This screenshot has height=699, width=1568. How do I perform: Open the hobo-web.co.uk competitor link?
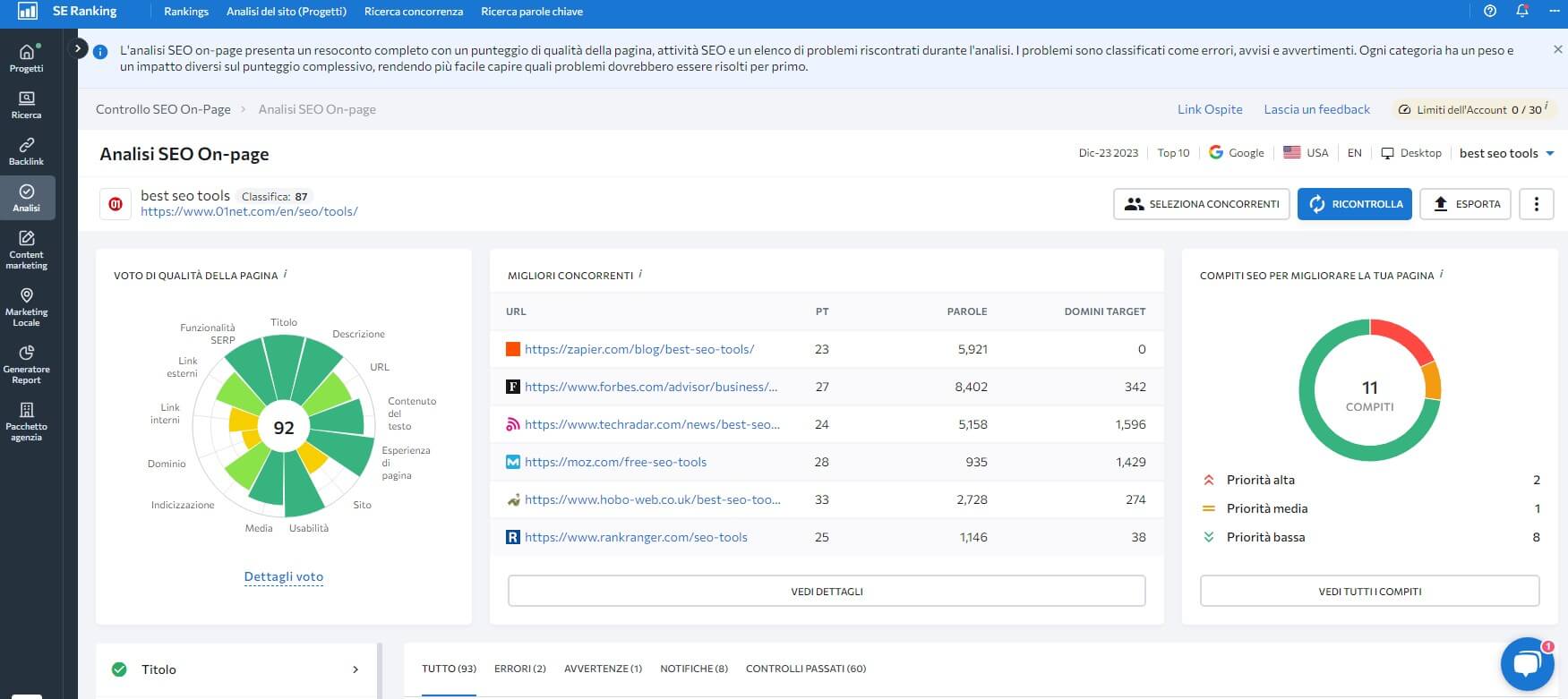tap(653, 499)
